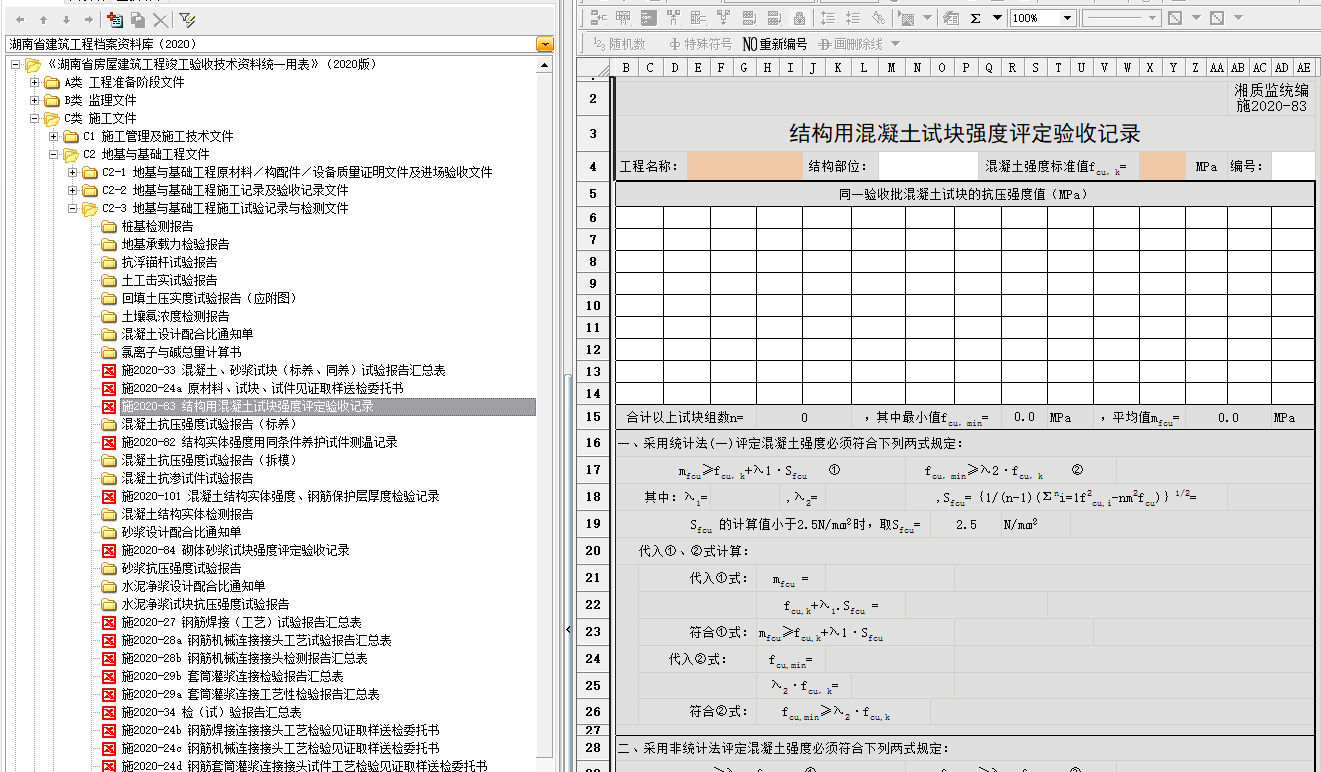Click the gray X delete icon

[x=160, y=19]
